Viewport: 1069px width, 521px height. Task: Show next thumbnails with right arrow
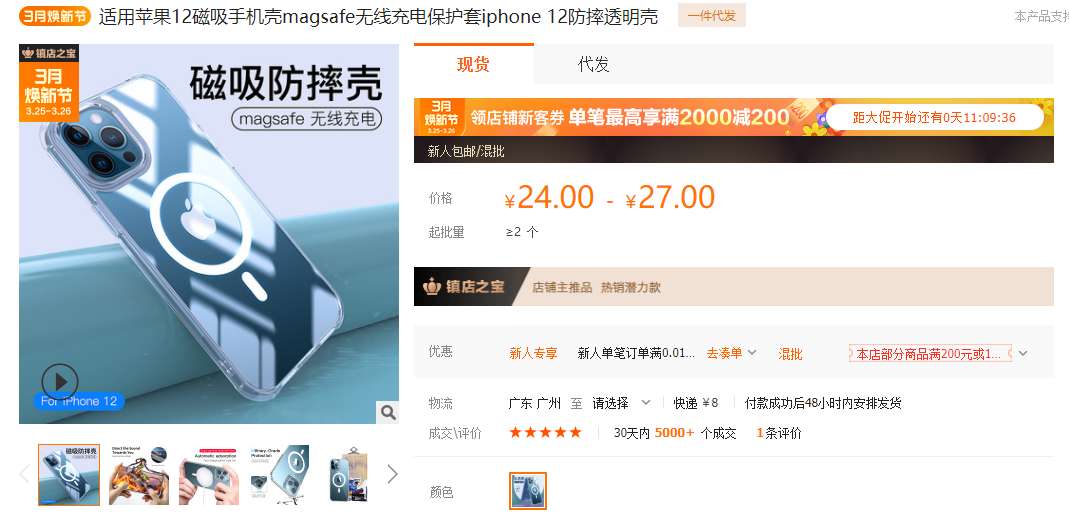392,475
